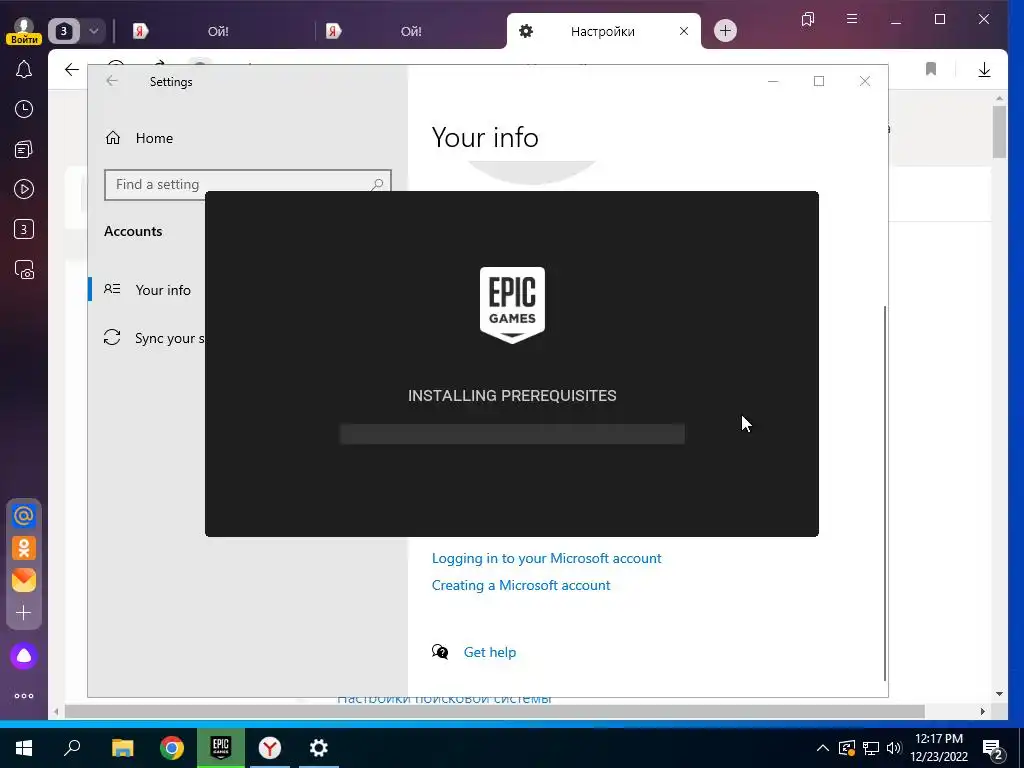The width and height of the screenshot is (1024, 768).
Task: Open the volume icon in system tray
Action: pos(894,748)
